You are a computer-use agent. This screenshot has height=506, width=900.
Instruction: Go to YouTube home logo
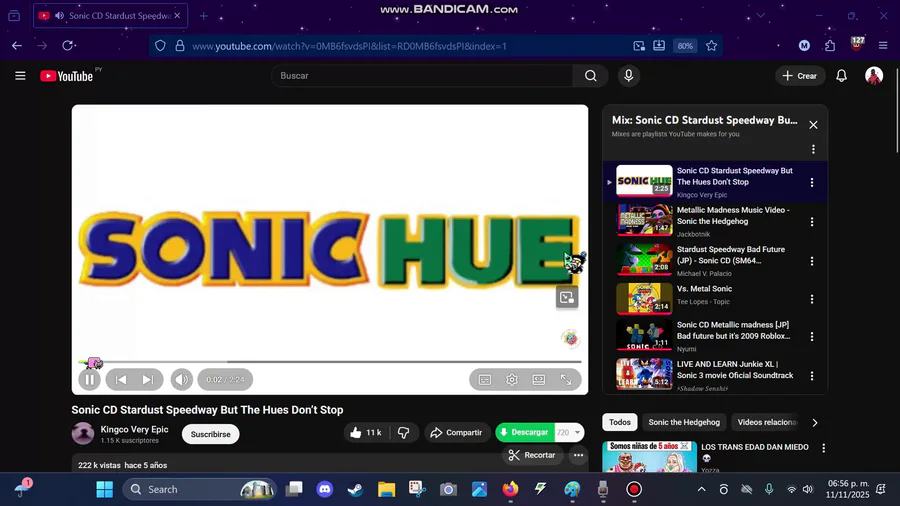(x=67, y=76)
